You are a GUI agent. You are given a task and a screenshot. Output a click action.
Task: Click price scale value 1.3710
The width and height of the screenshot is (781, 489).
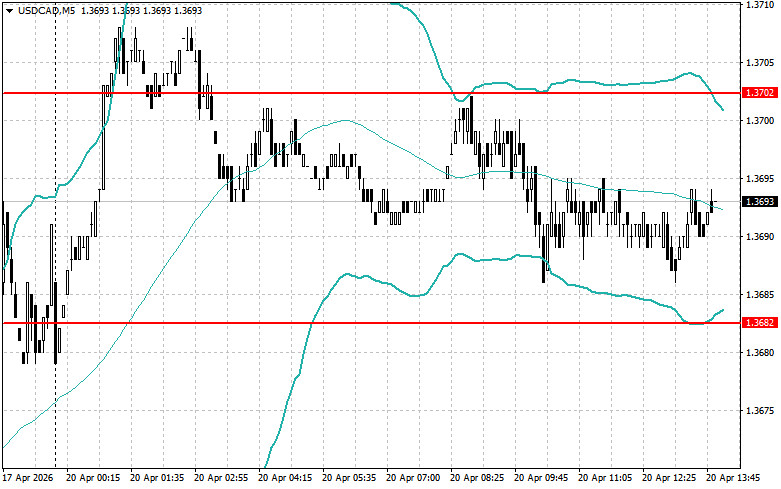[x=760, y=5]
